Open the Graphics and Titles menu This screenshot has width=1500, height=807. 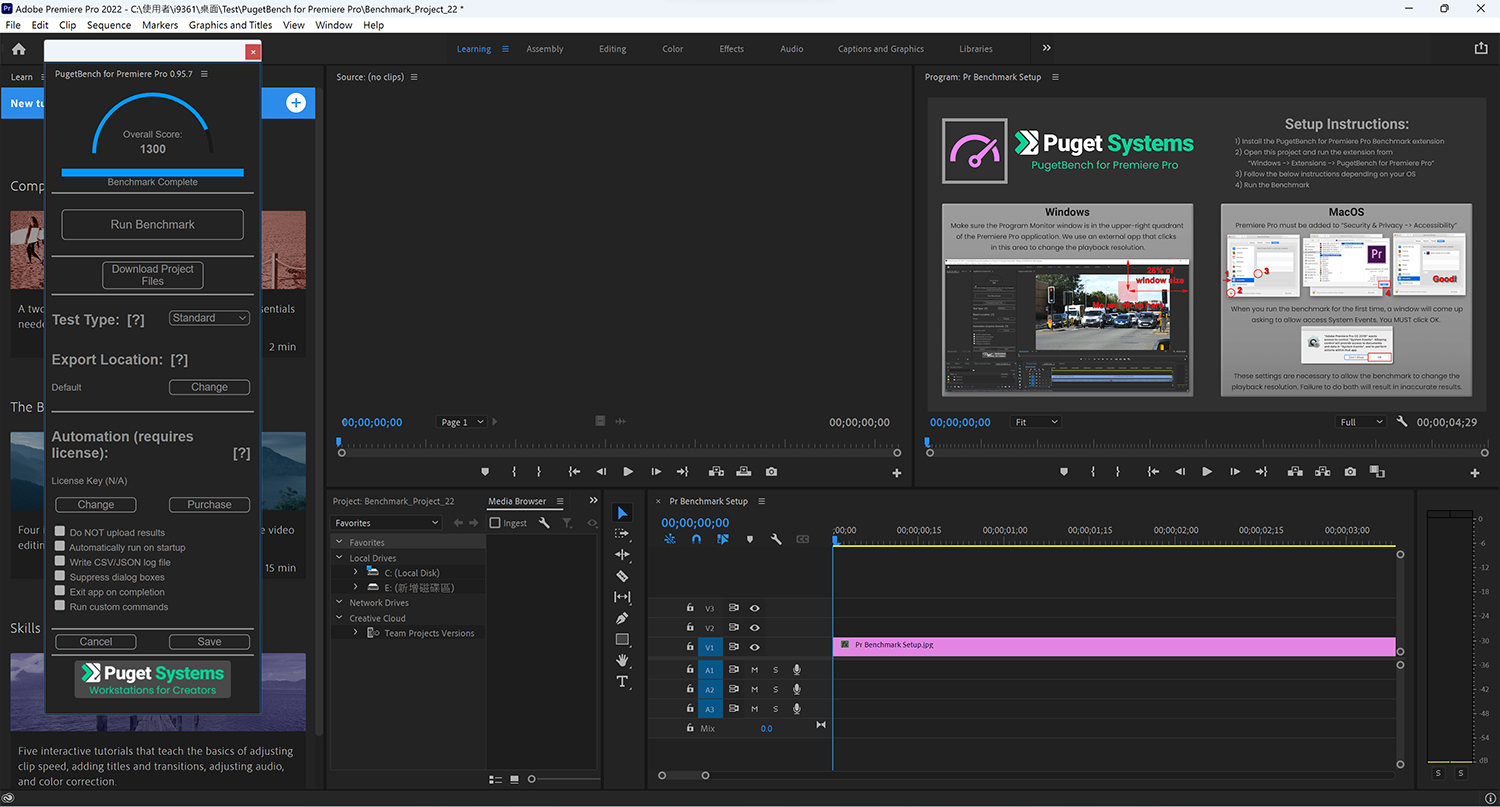pos(230,25)
